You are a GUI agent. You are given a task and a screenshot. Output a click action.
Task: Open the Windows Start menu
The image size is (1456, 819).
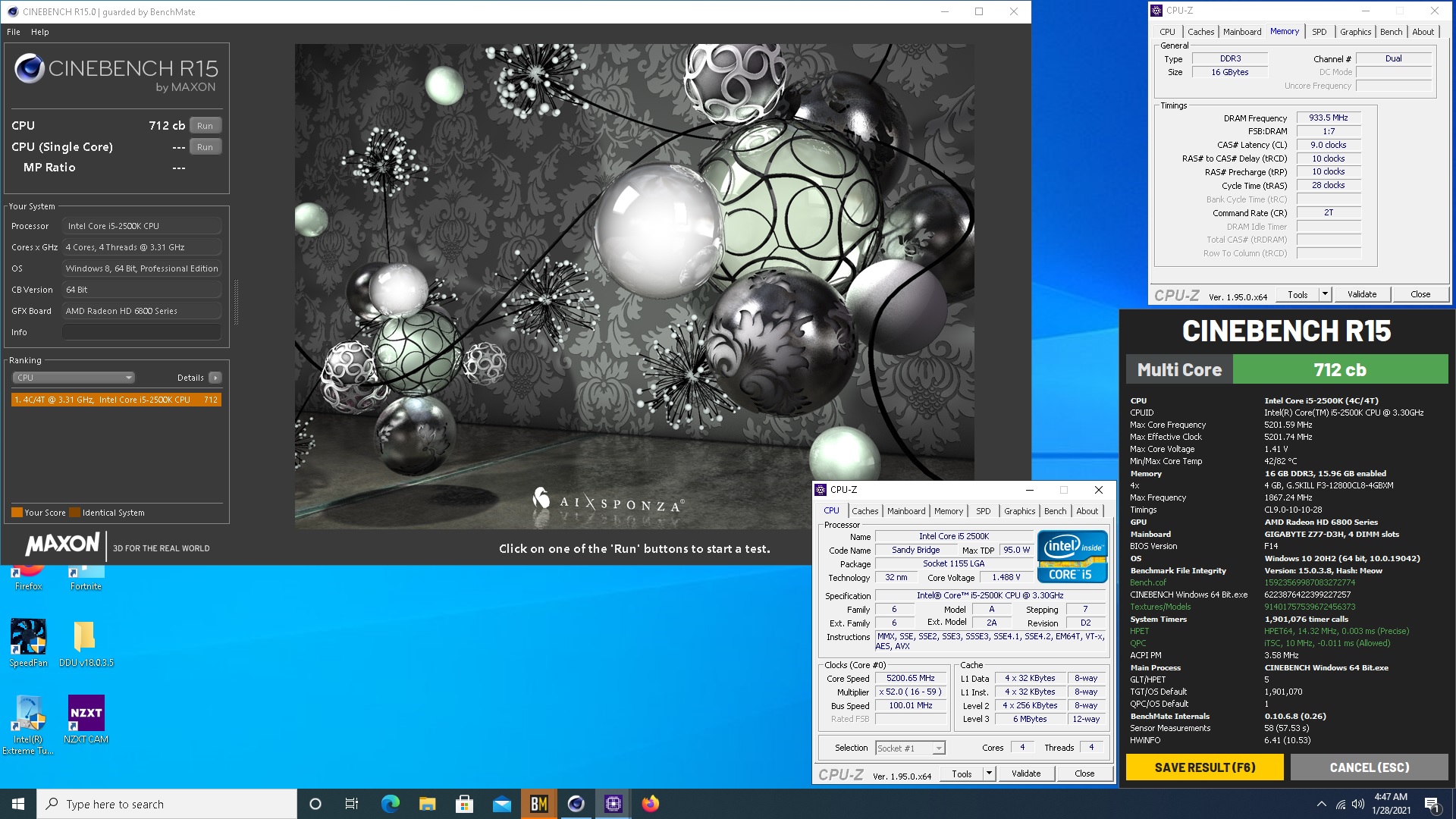(x=18, y=804)
